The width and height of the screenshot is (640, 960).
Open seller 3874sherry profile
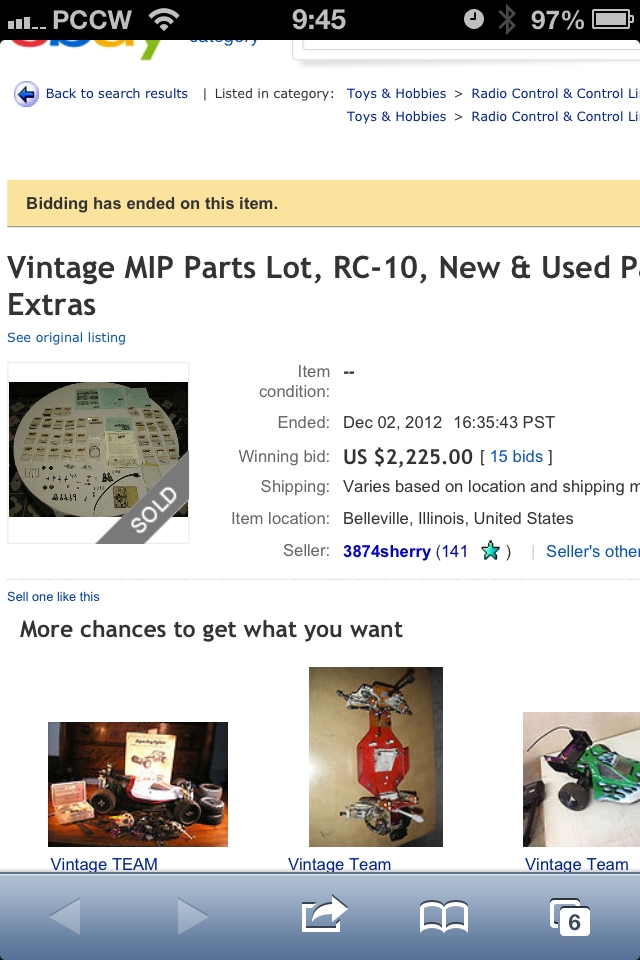pyautogui.click(x=386, y=551)
